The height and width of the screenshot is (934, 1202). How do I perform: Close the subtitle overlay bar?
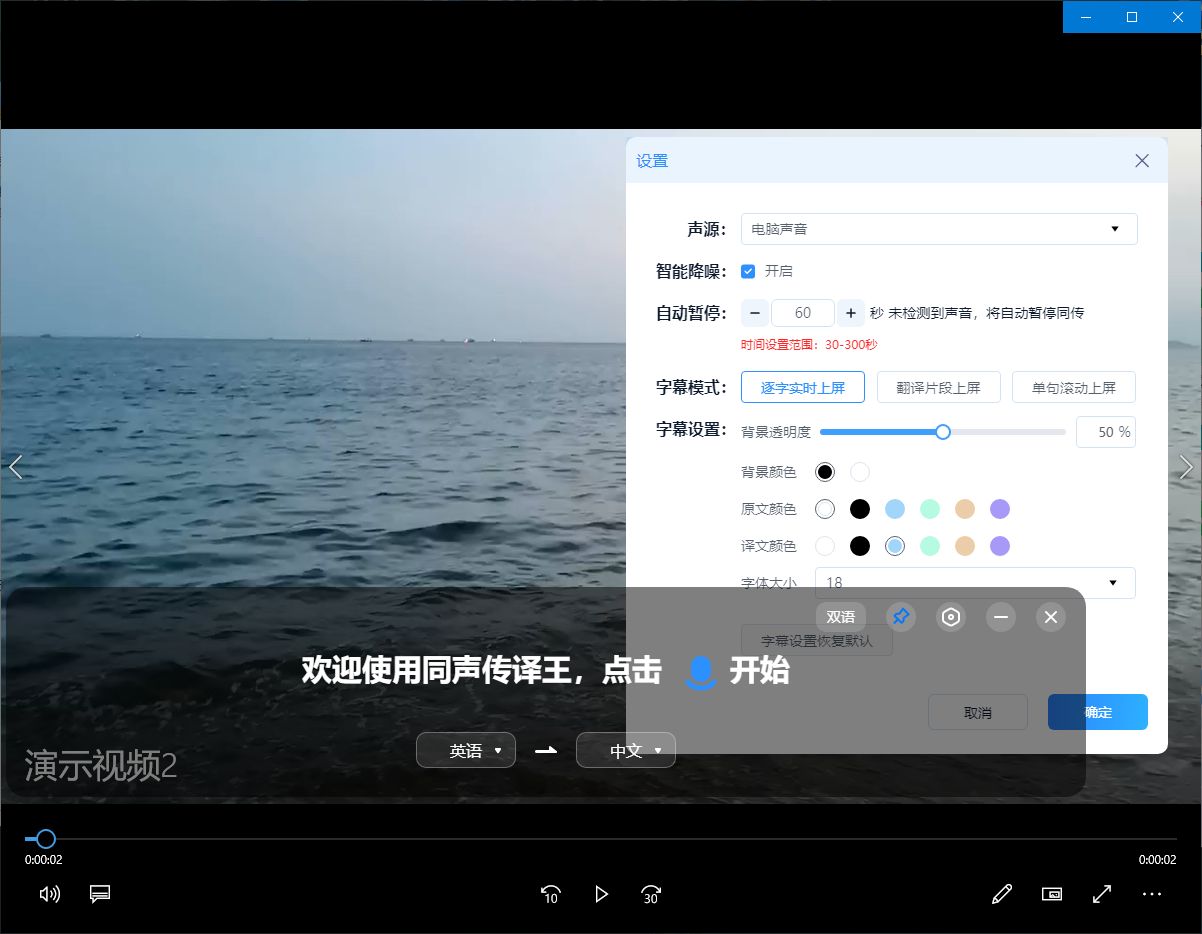(x=1051, y=617)
